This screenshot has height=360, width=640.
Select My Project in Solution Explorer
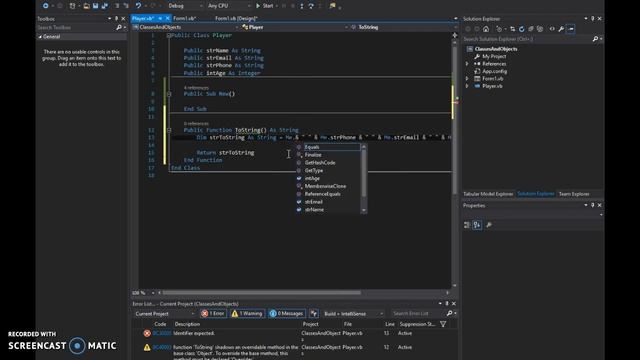click(494, 56)
